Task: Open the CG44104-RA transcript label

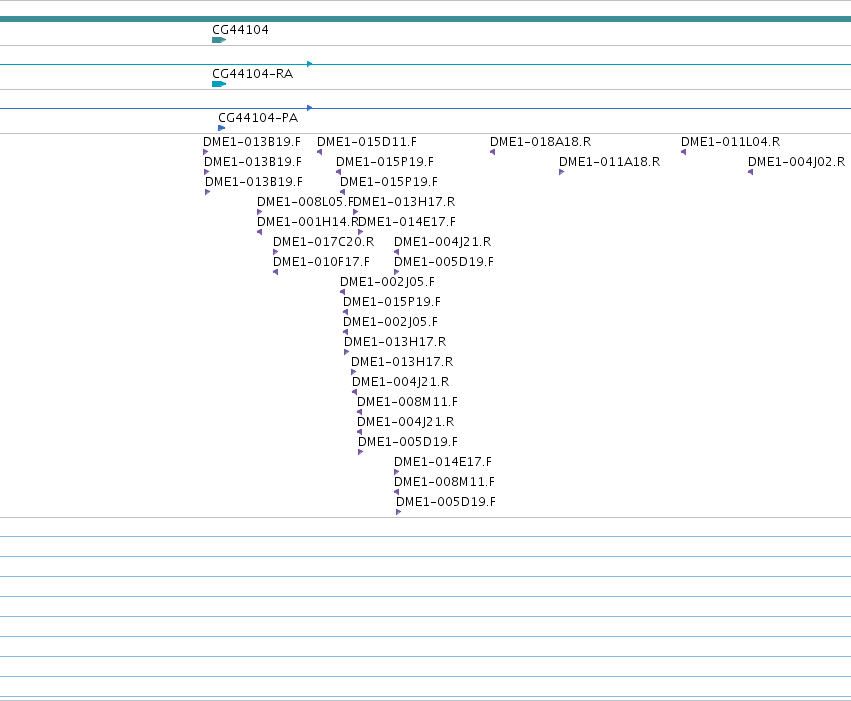Action: 253,74
